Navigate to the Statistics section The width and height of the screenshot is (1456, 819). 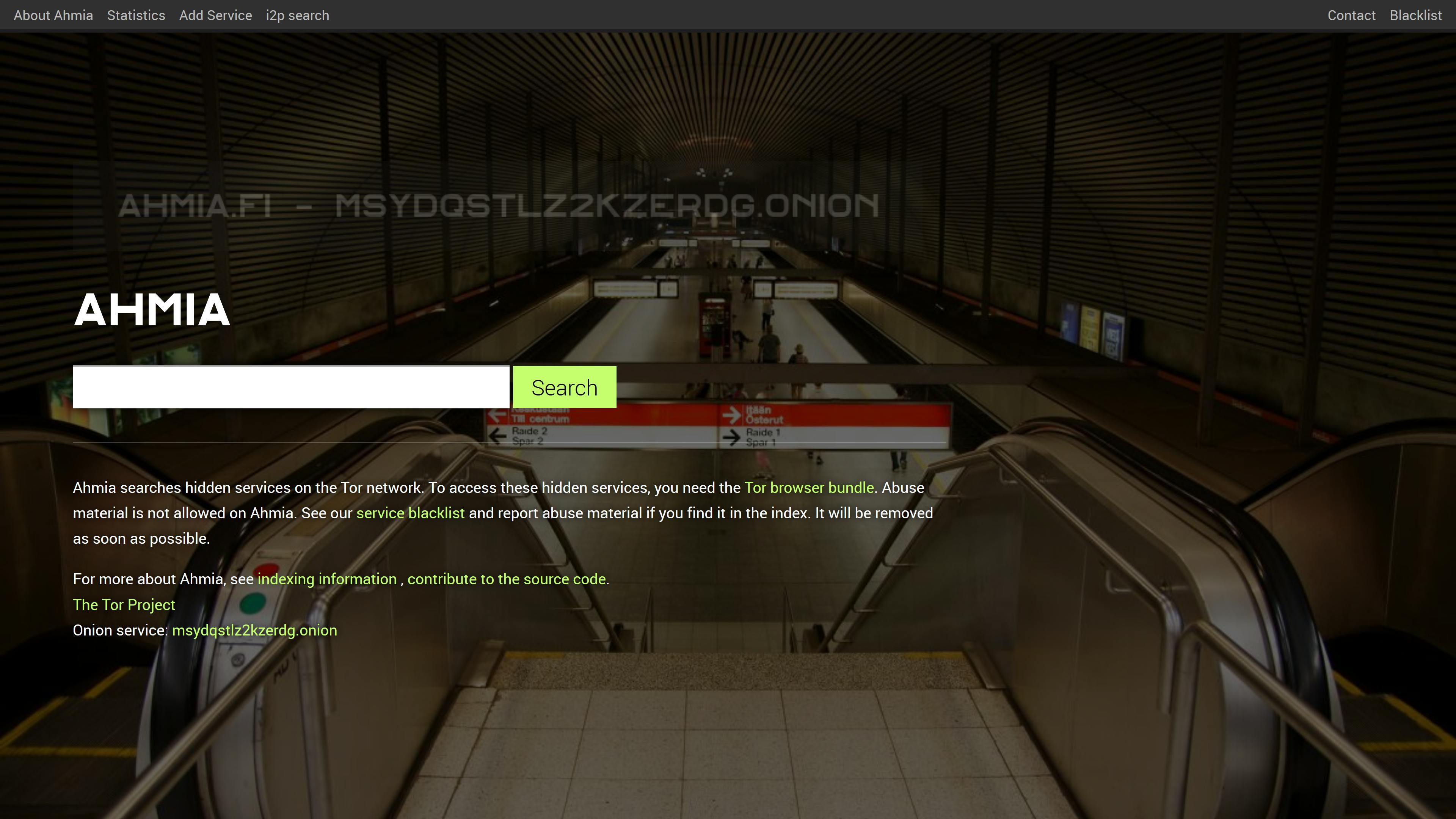click(136, 15)
